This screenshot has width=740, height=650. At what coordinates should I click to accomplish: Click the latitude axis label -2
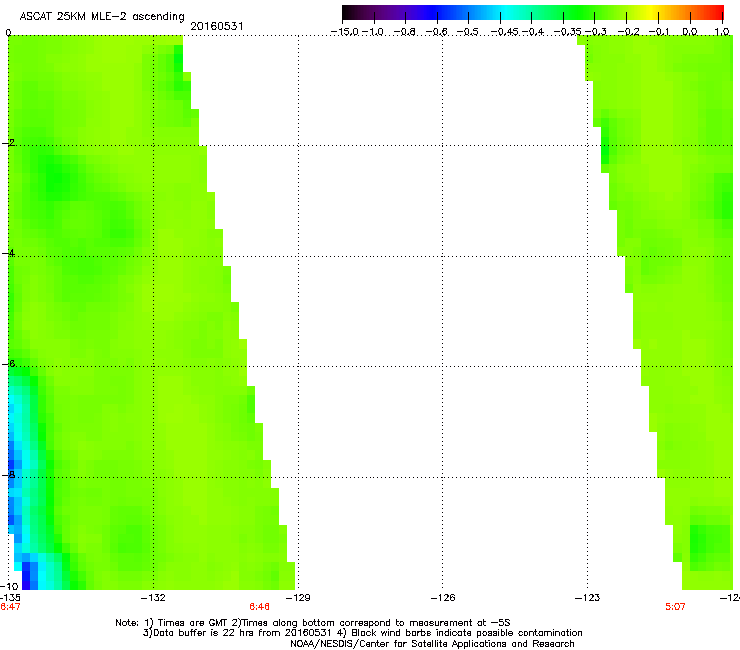click(8, 143)
